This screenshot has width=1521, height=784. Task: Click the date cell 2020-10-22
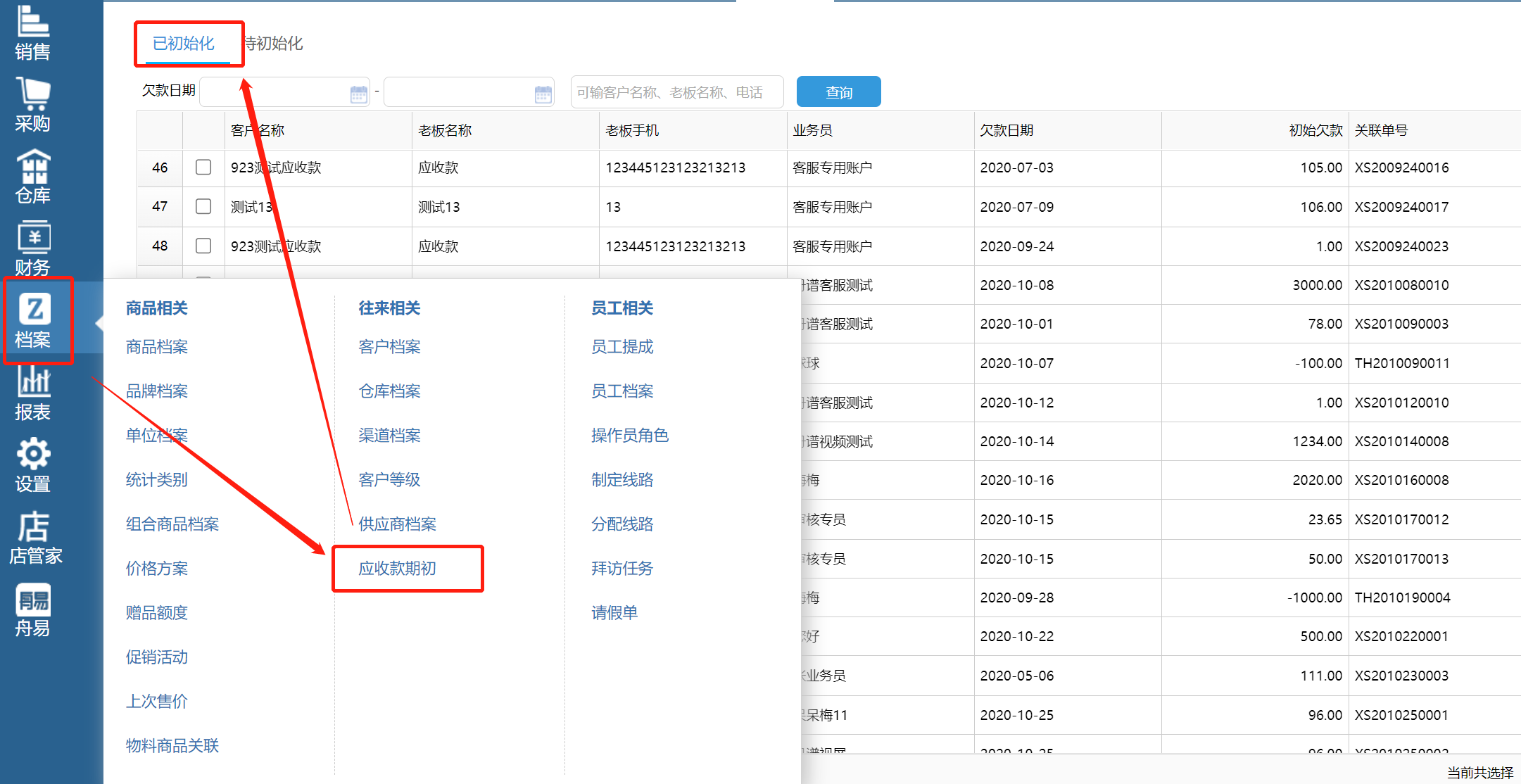pyautogui.click(x=1016, y=636)
